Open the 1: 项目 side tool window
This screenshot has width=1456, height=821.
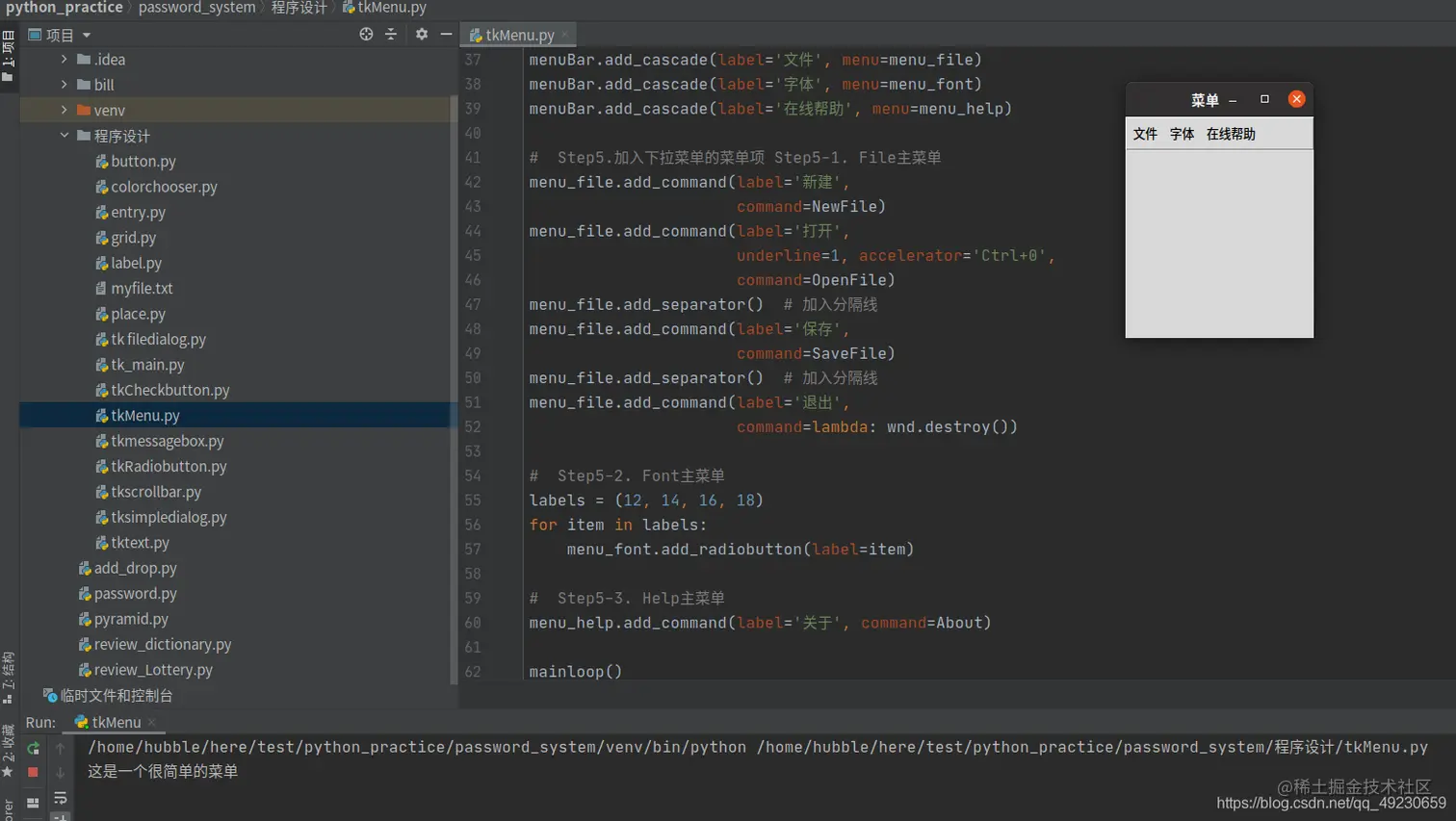(x=8, y=56)
